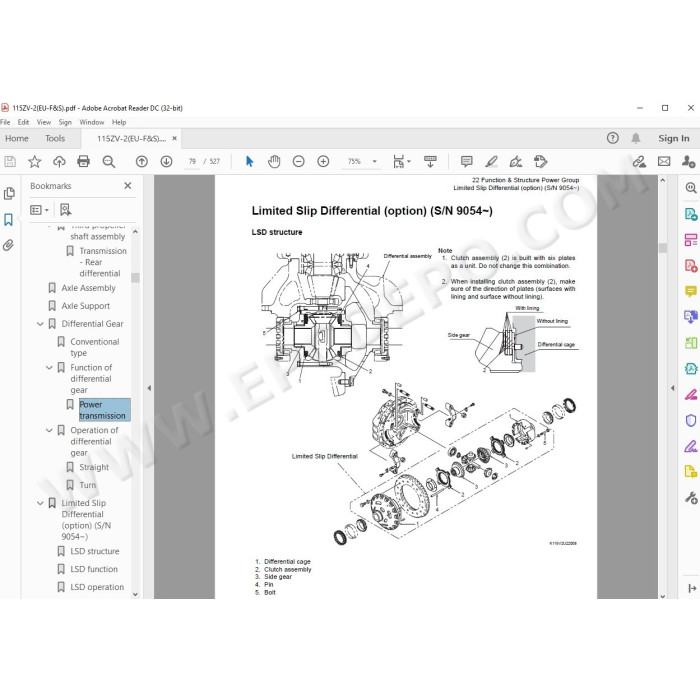This screenshot has width=700, height=700.
Task: Jump to Axle Assembly bookmark
Action: 88,288
